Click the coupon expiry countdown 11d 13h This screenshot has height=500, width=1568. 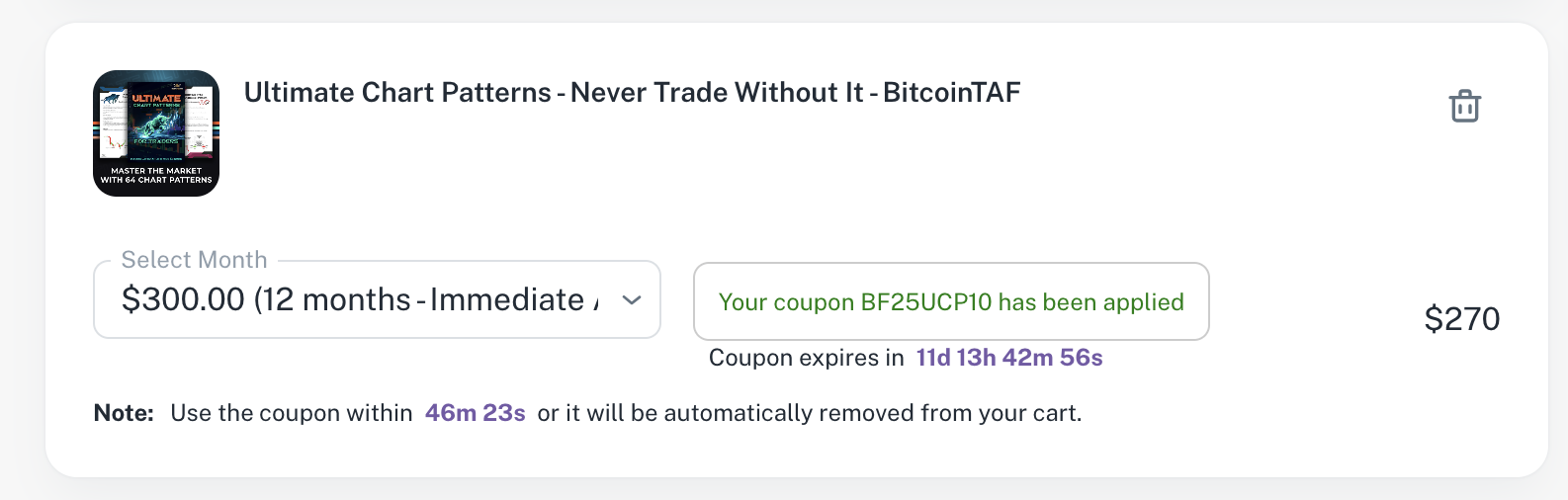coord(1008,358)
